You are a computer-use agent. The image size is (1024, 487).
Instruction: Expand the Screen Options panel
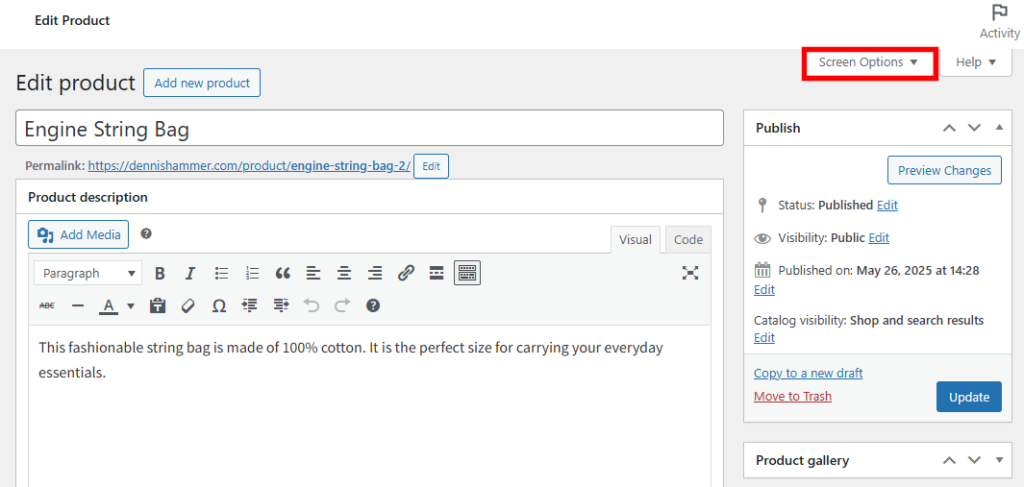click(868, 62)
